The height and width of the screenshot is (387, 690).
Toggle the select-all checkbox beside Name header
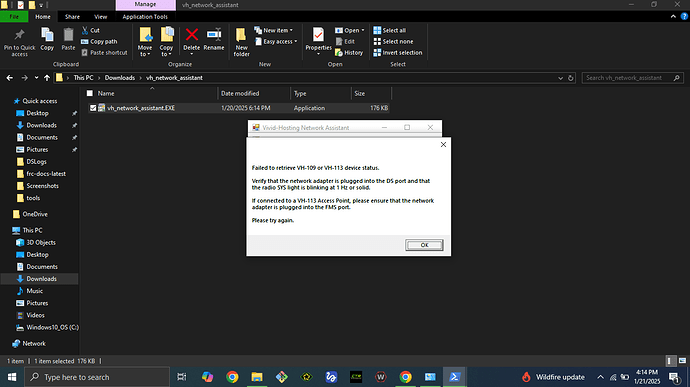click(90, 93)
